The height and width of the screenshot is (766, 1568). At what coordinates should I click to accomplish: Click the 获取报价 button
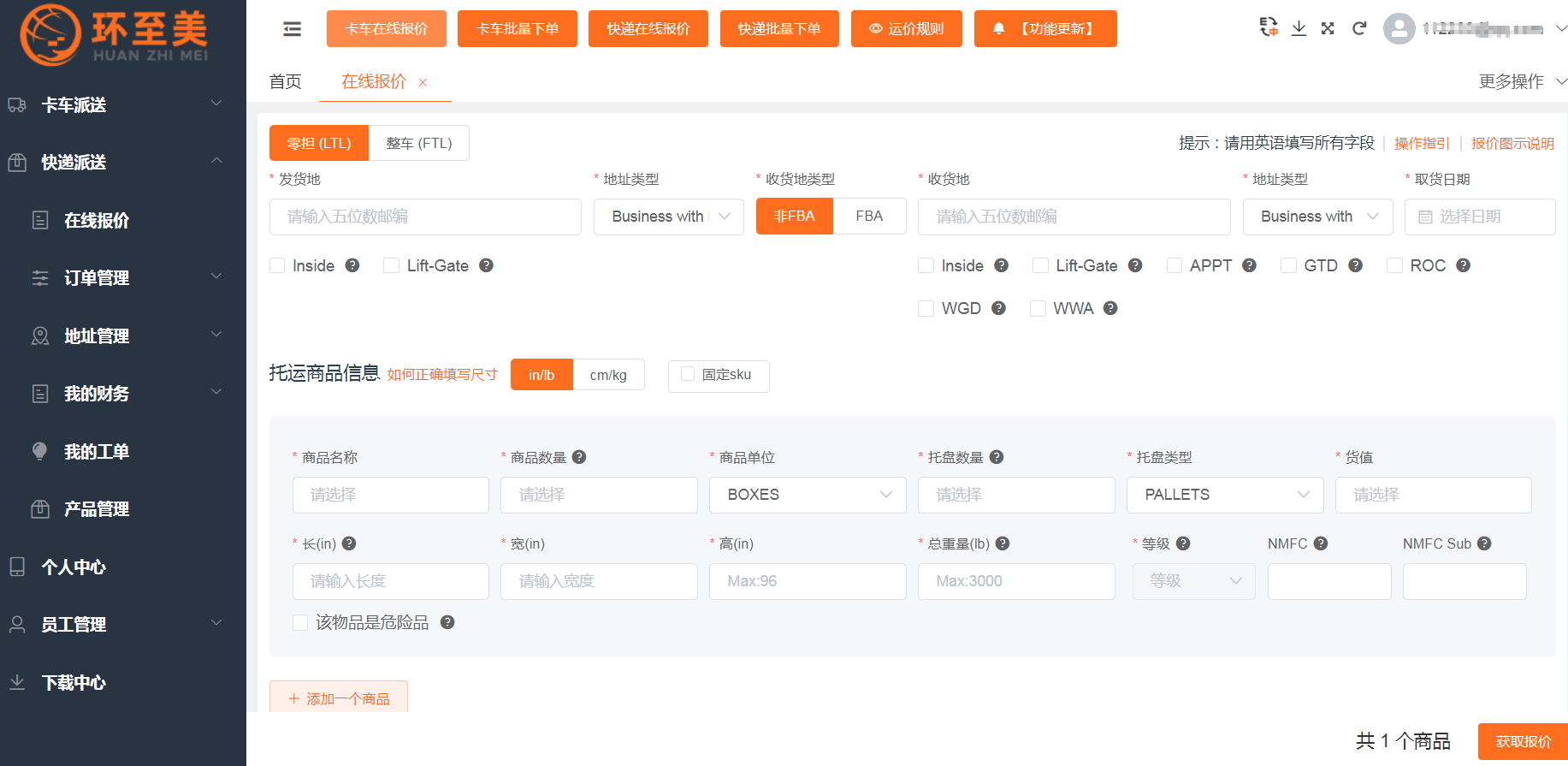point(1523,741)
